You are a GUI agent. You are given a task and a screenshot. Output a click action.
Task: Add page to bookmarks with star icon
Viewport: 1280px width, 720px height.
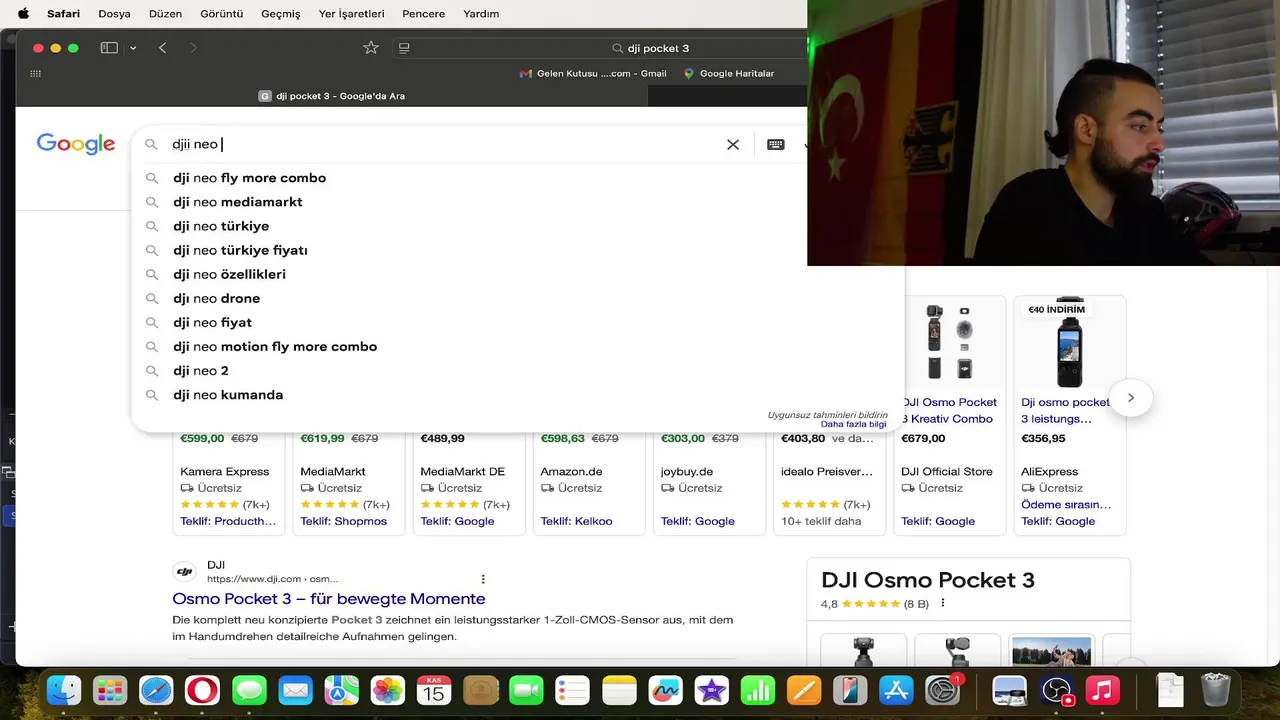[371, 48]
